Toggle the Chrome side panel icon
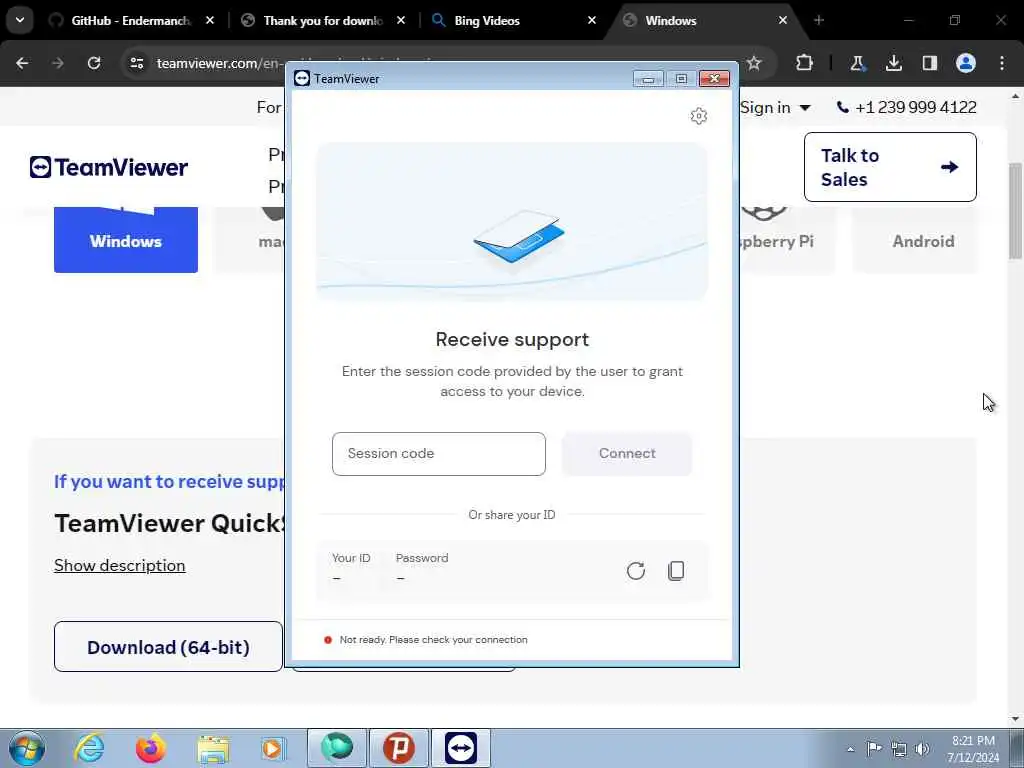Screen dimensions: 1024x768 point(929,63)
